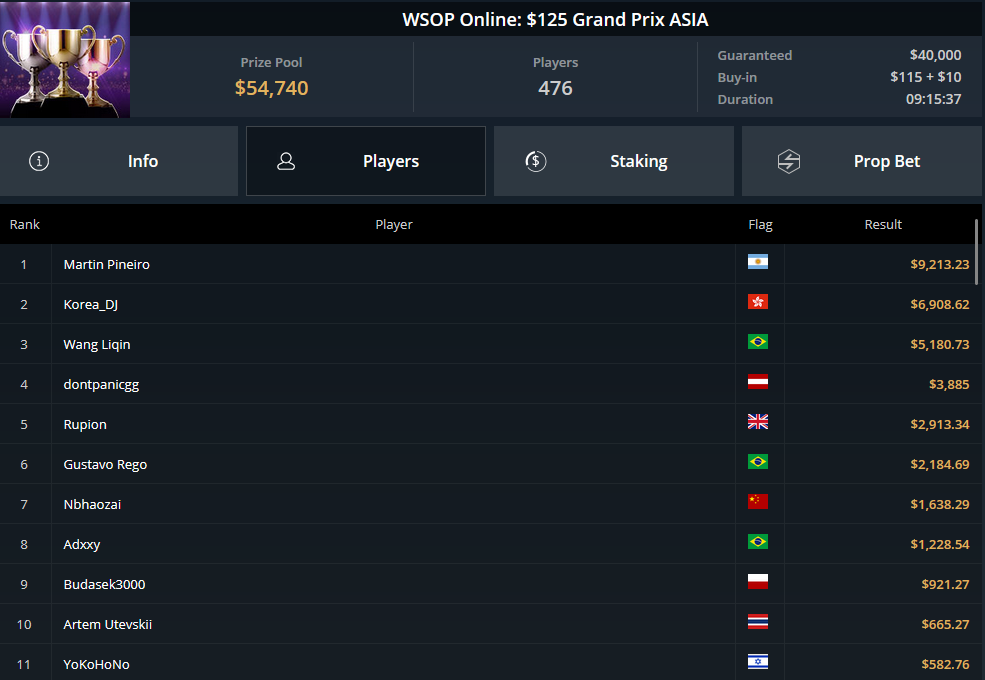Click the $2,184.69 result amount

(940, 464)
